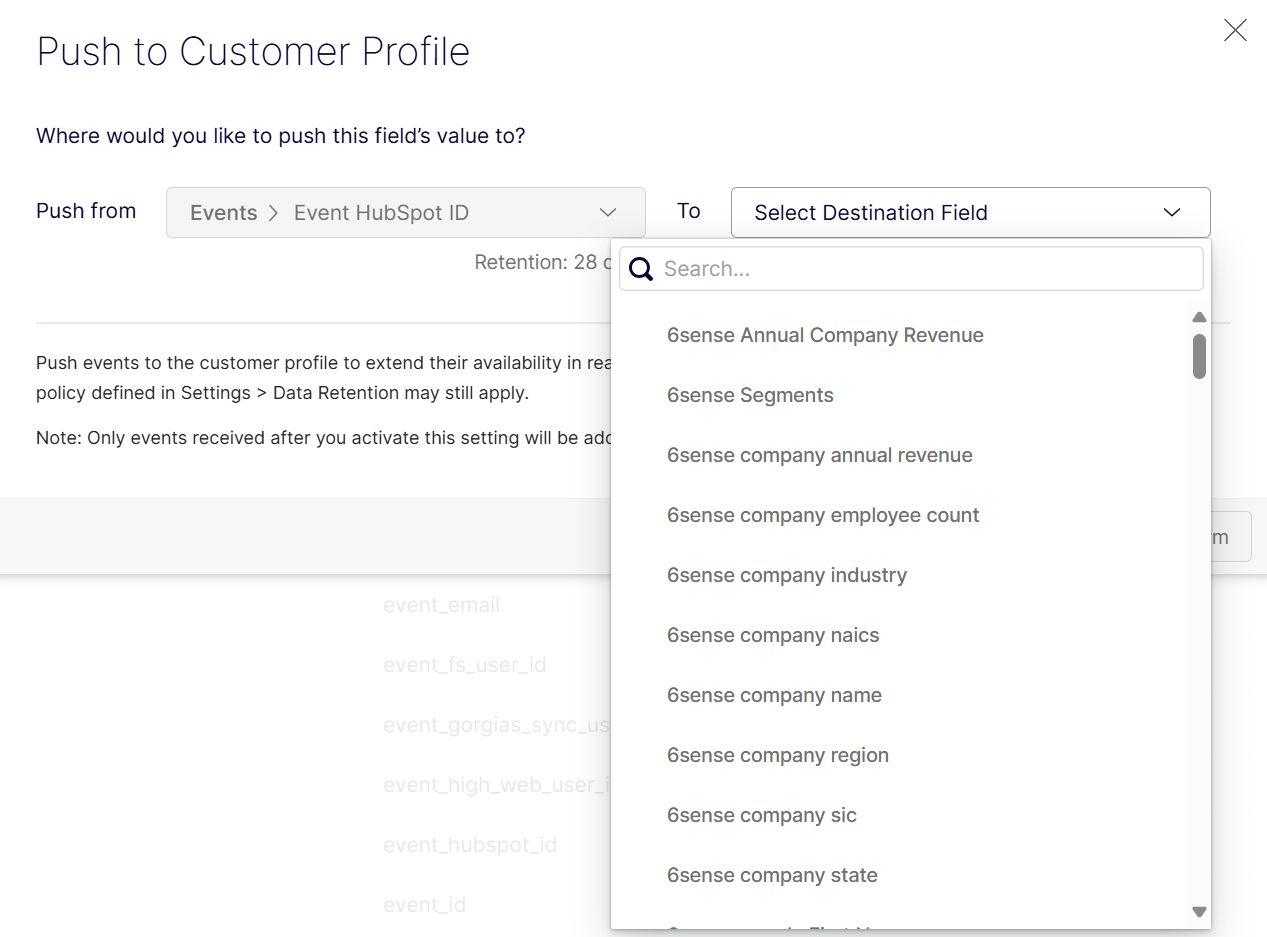Pick 6sense company name as destination

[774, 695]
